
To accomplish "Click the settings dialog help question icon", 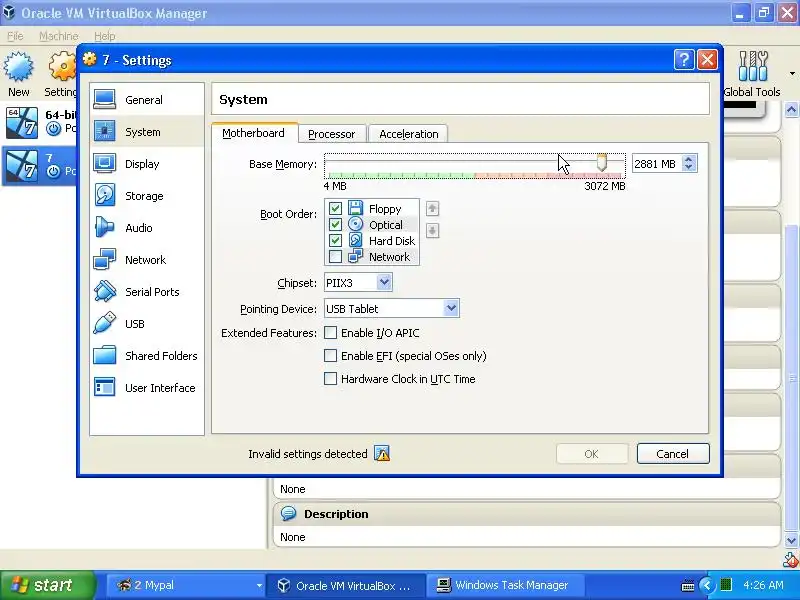I will (684, 60).
